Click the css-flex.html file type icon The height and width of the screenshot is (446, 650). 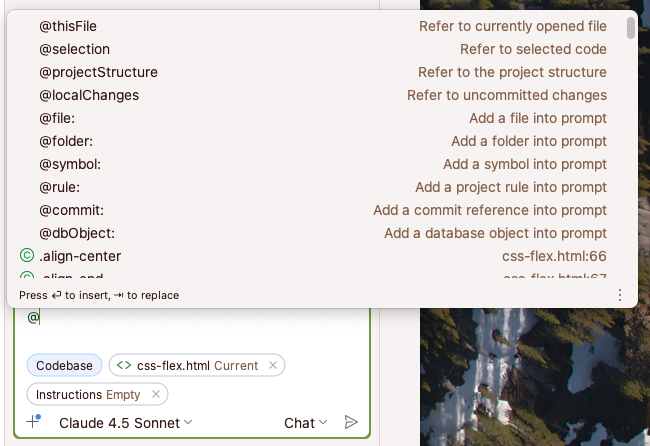[x=125, y=366]
